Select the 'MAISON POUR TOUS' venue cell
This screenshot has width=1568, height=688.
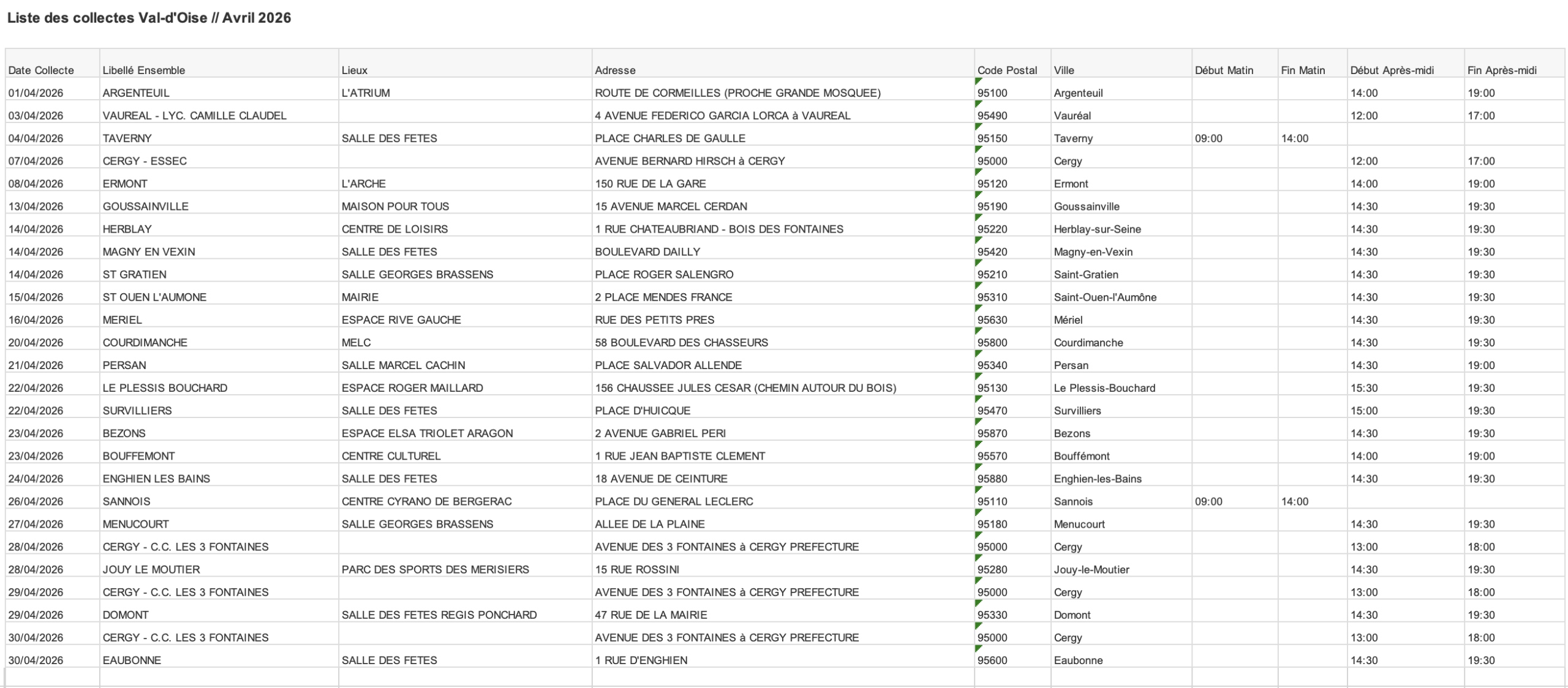395,206
